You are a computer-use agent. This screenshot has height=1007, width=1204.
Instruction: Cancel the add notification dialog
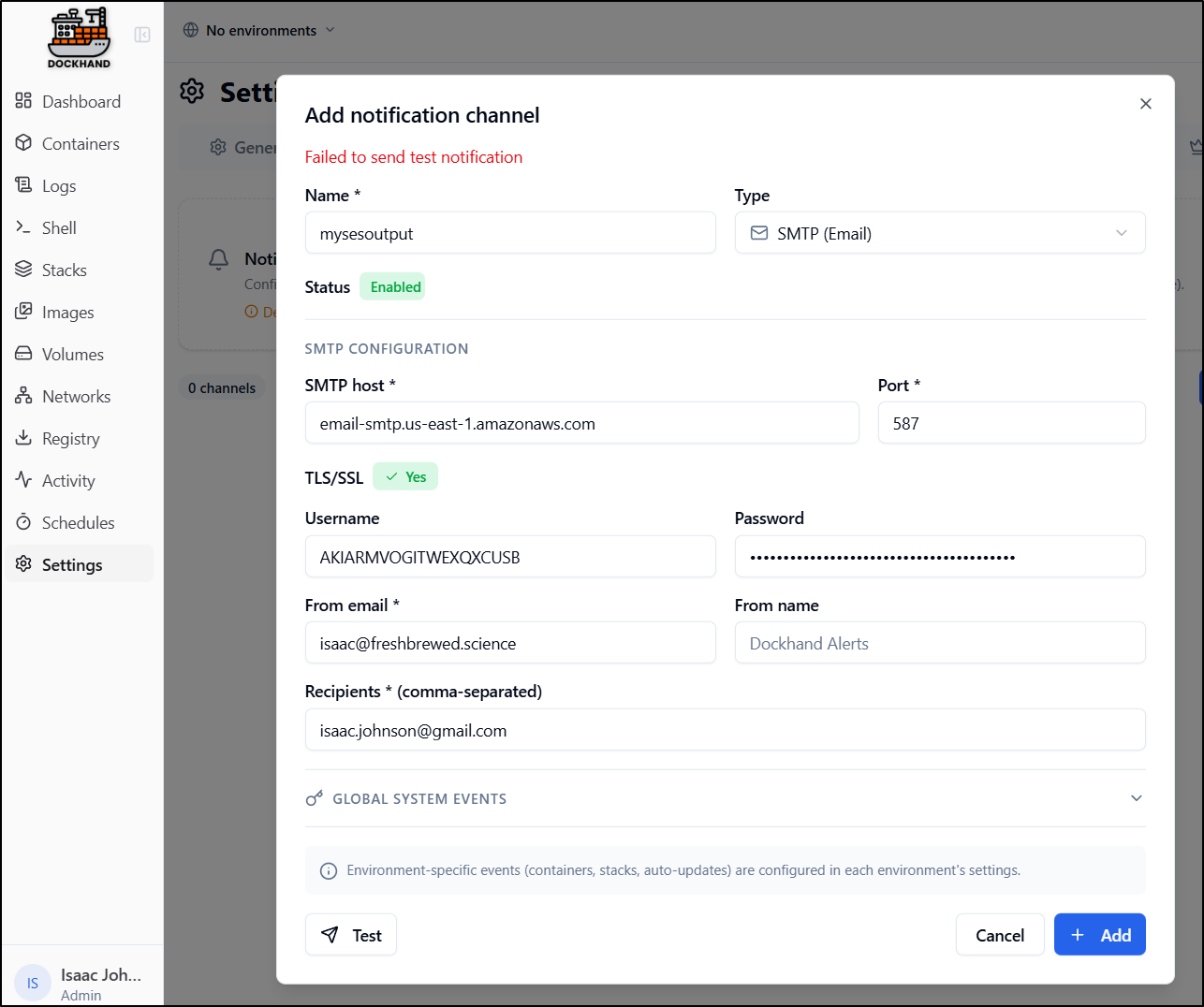pos(999,935)
